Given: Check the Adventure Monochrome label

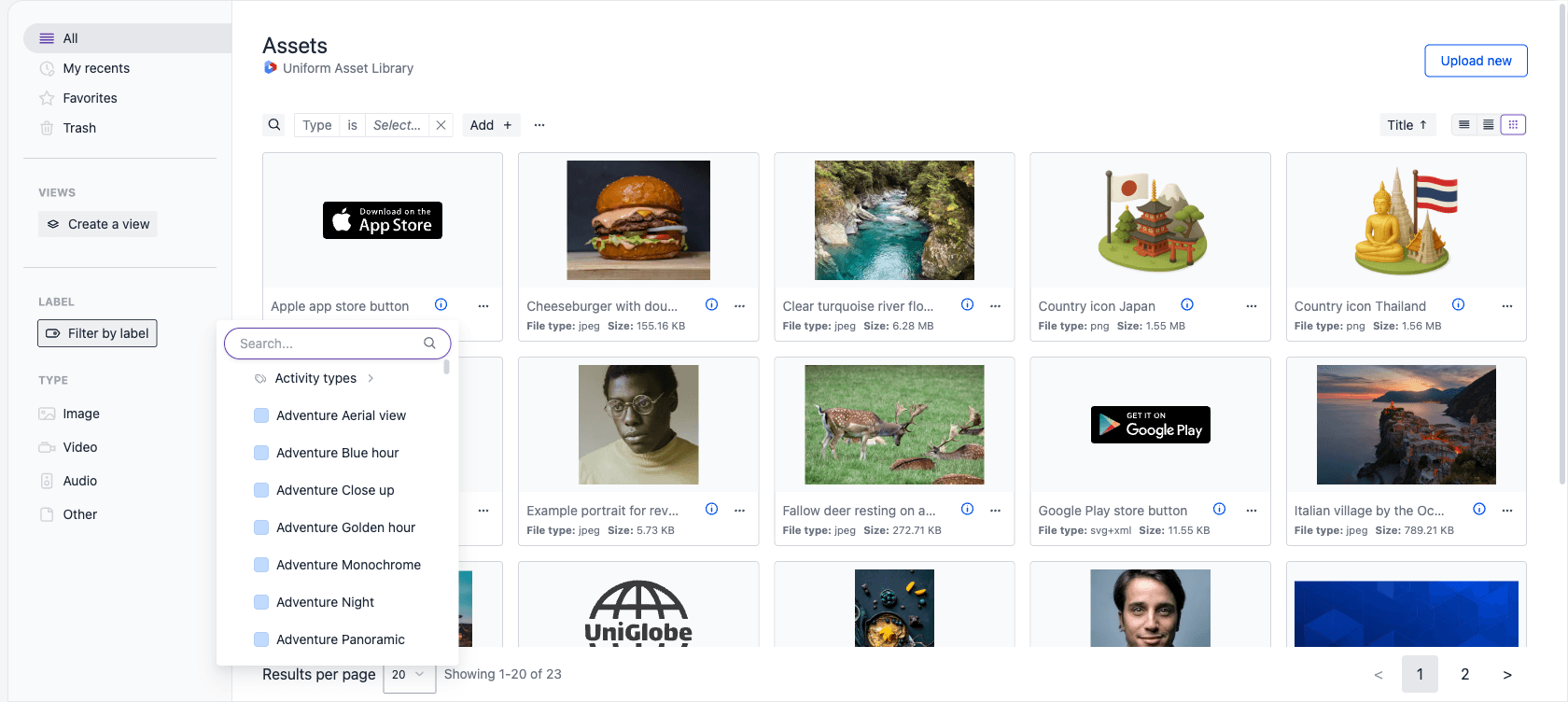Looking at the screenshot, I should point(261,565).
